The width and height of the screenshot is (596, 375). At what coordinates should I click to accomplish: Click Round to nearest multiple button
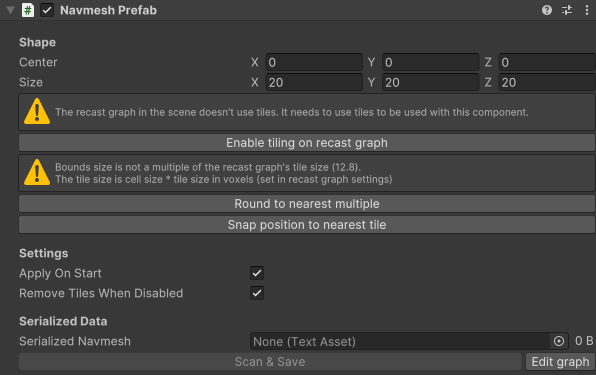pos(307,204)
